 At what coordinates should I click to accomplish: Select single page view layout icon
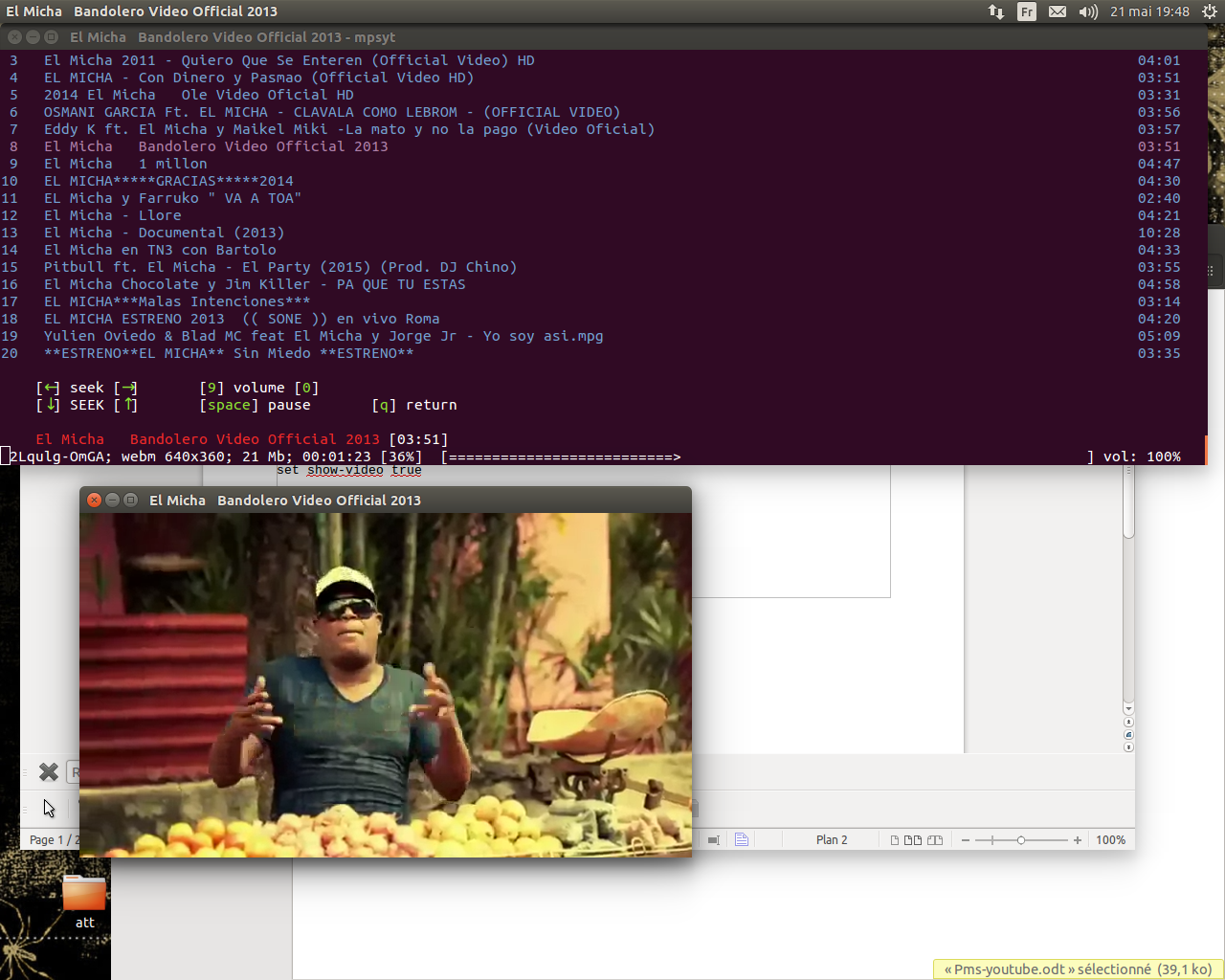pyautogui.click(x=895, y=840)
